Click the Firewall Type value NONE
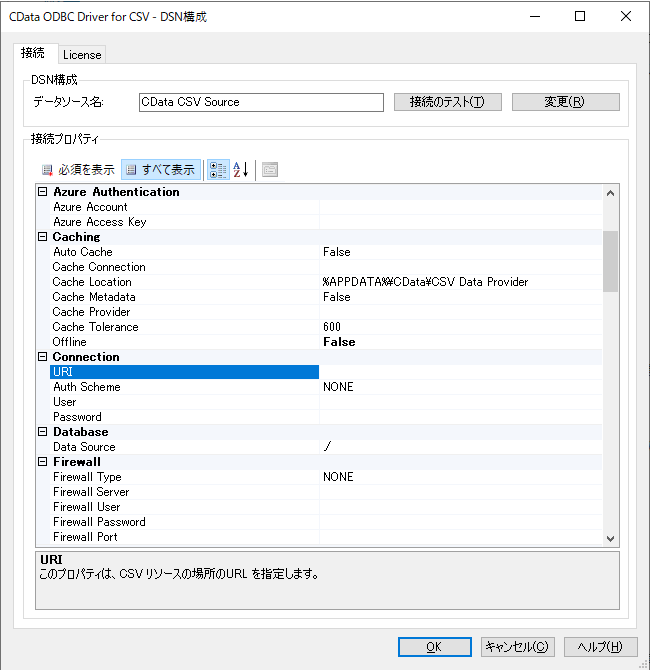The width and height of the screenshot is (650, 670). point(338,476)
